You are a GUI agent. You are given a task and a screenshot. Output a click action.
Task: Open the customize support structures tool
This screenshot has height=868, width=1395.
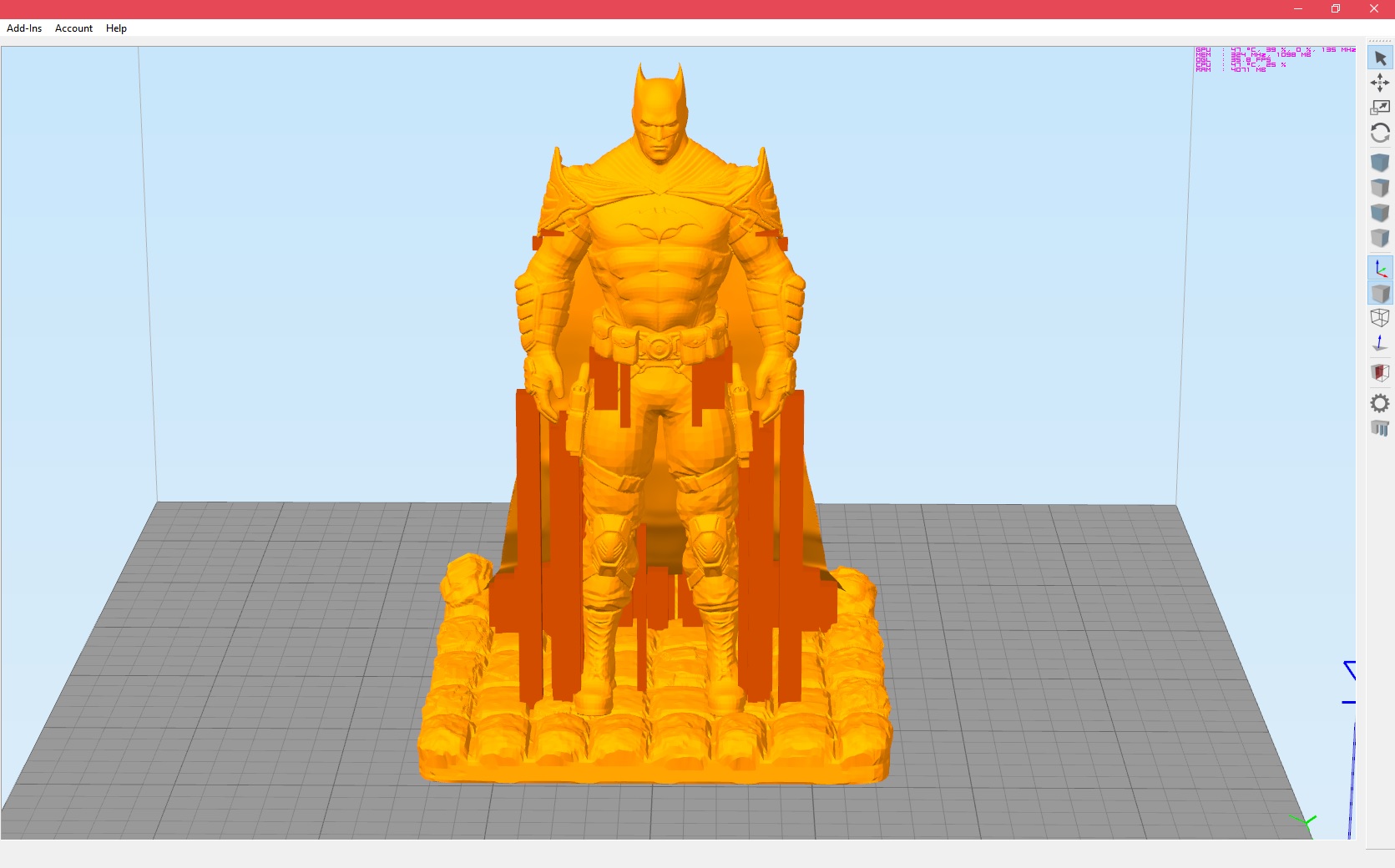1380,428
